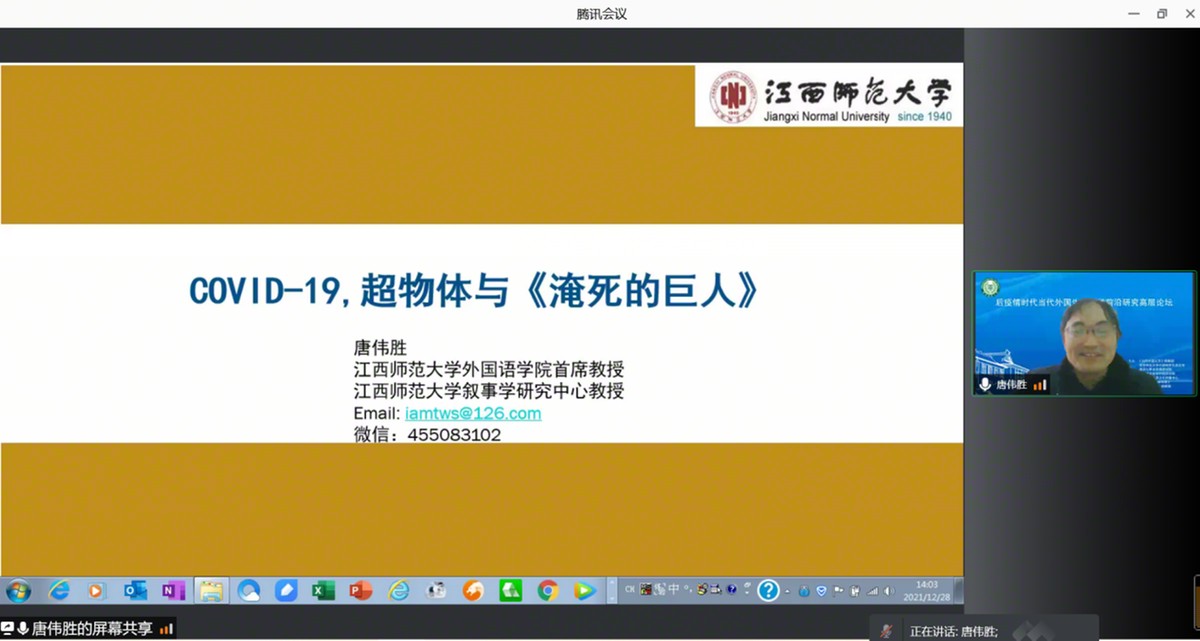
Task: Click the 正在讲话: 唐伟胜 speaking indicator
Action: (953, 632)
